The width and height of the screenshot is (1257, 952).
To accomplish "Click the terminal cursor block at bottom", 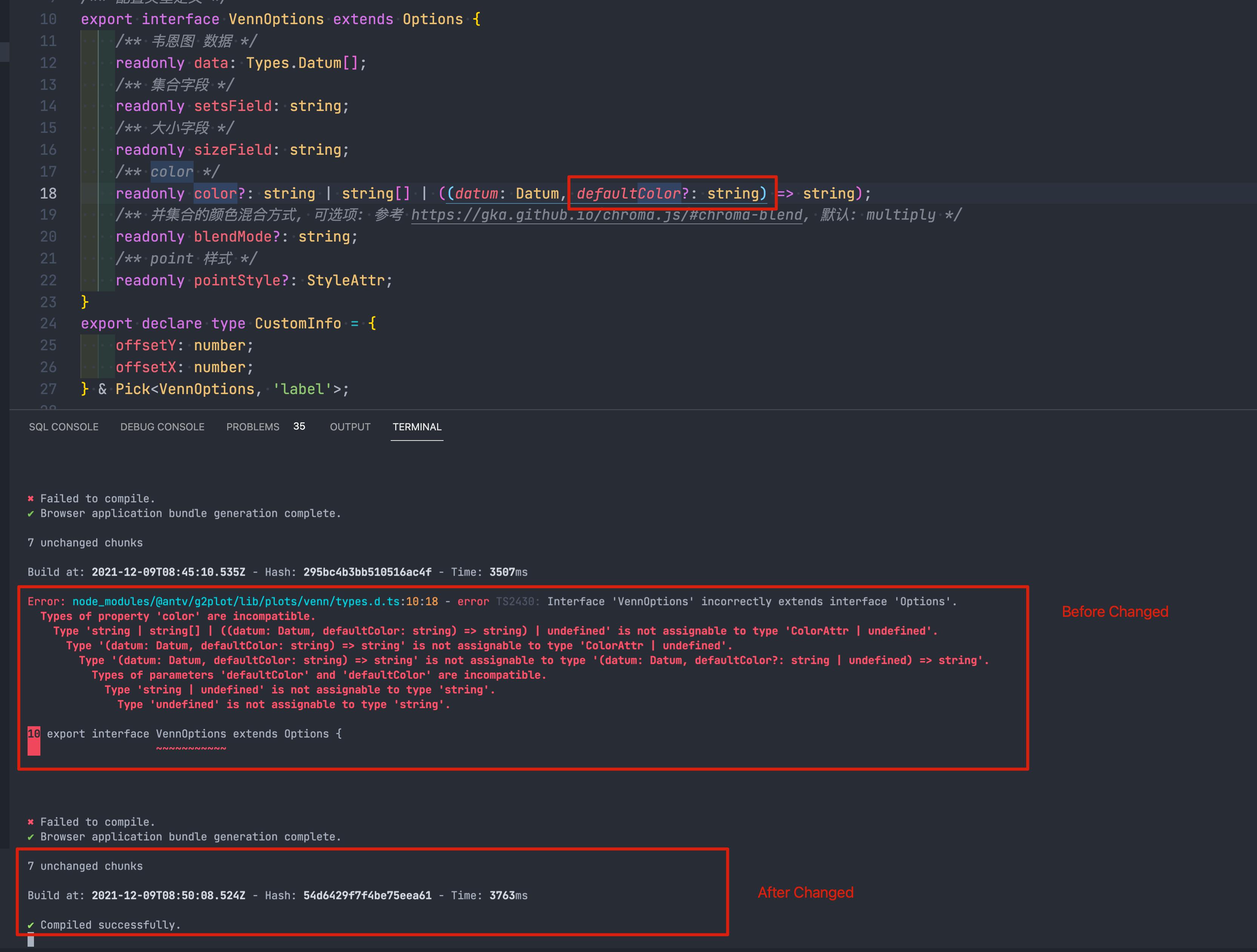I will [x=31, y=940].
